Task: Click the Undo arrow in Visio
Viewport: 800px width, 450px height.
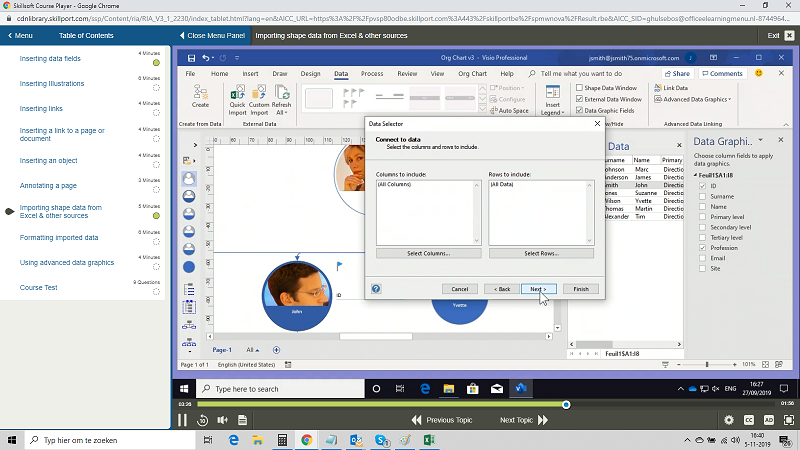Action: point(205,58)
